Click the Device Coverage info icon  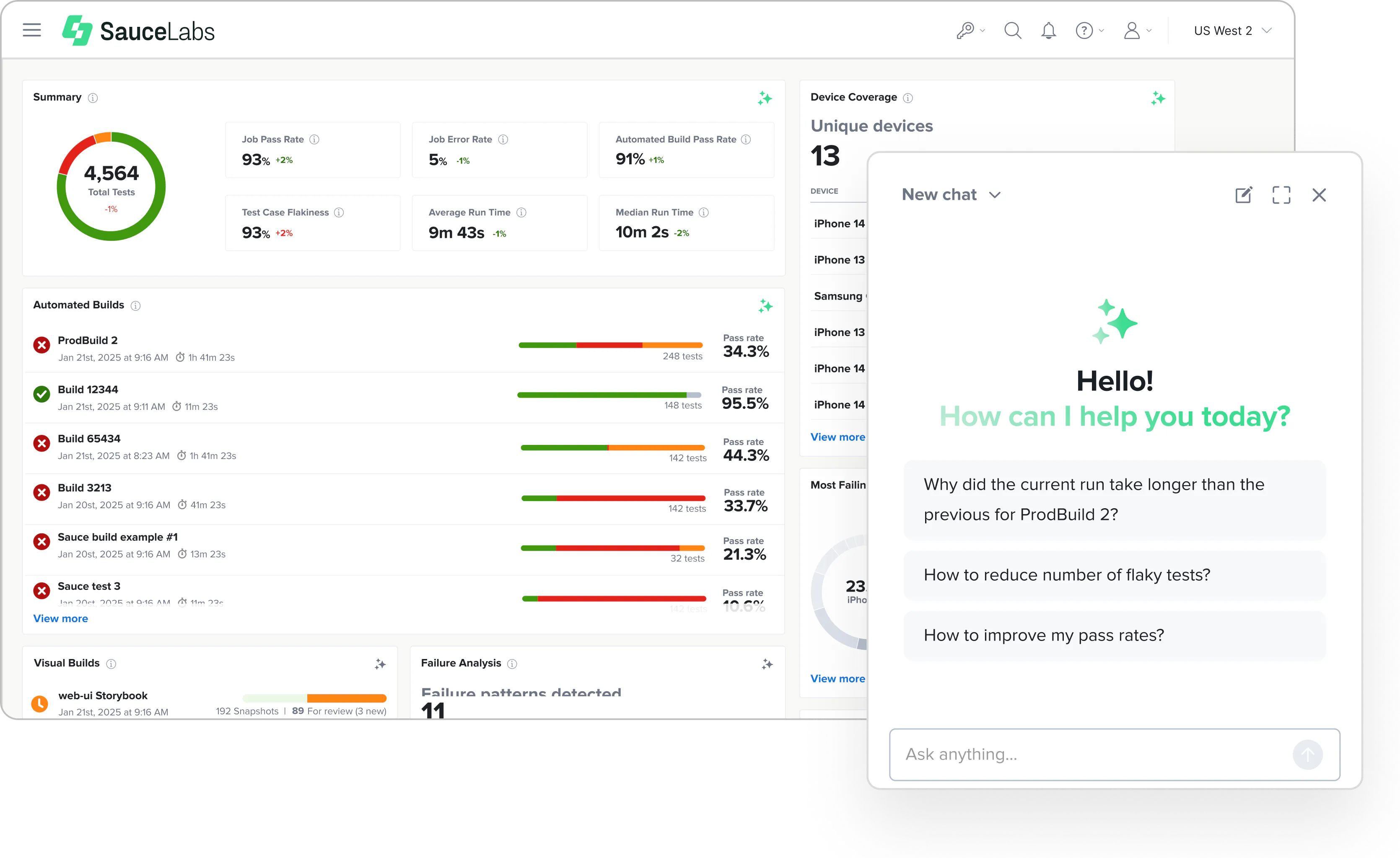tap(908, 98)
